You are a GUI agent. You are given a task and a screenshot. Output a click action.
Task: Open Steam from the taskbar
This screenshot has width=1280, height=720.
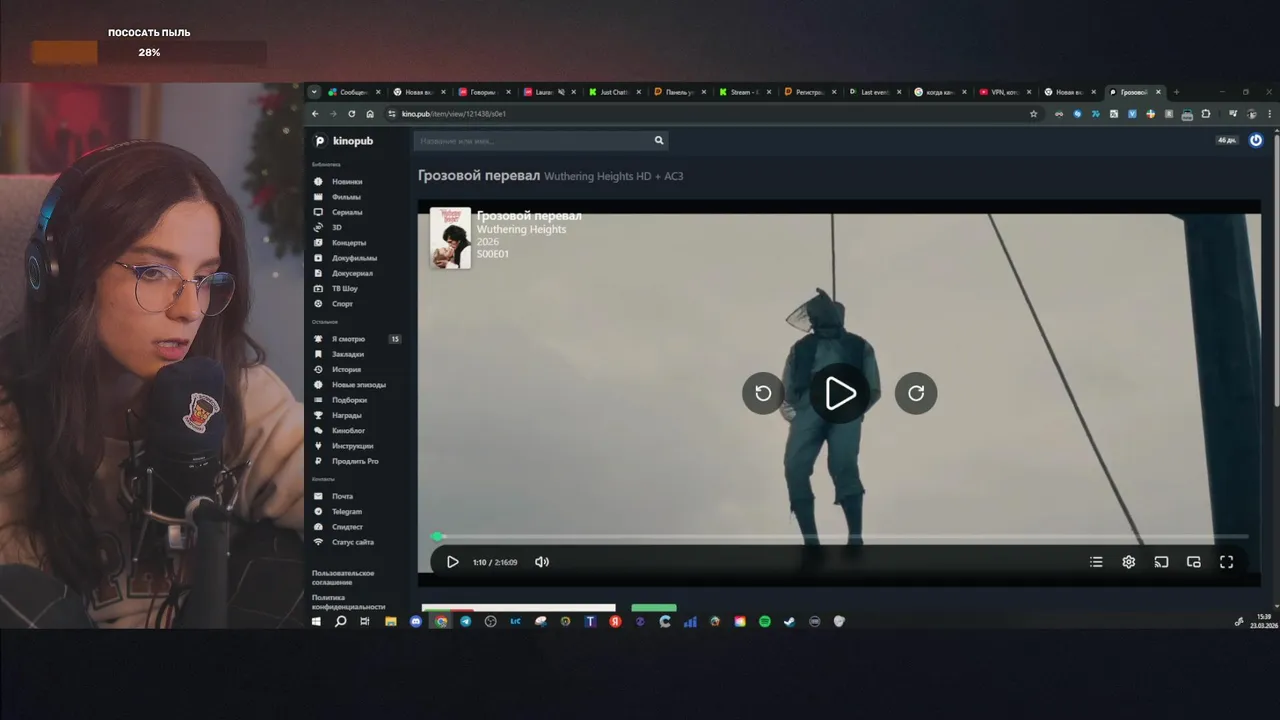[x=789, y=621]
